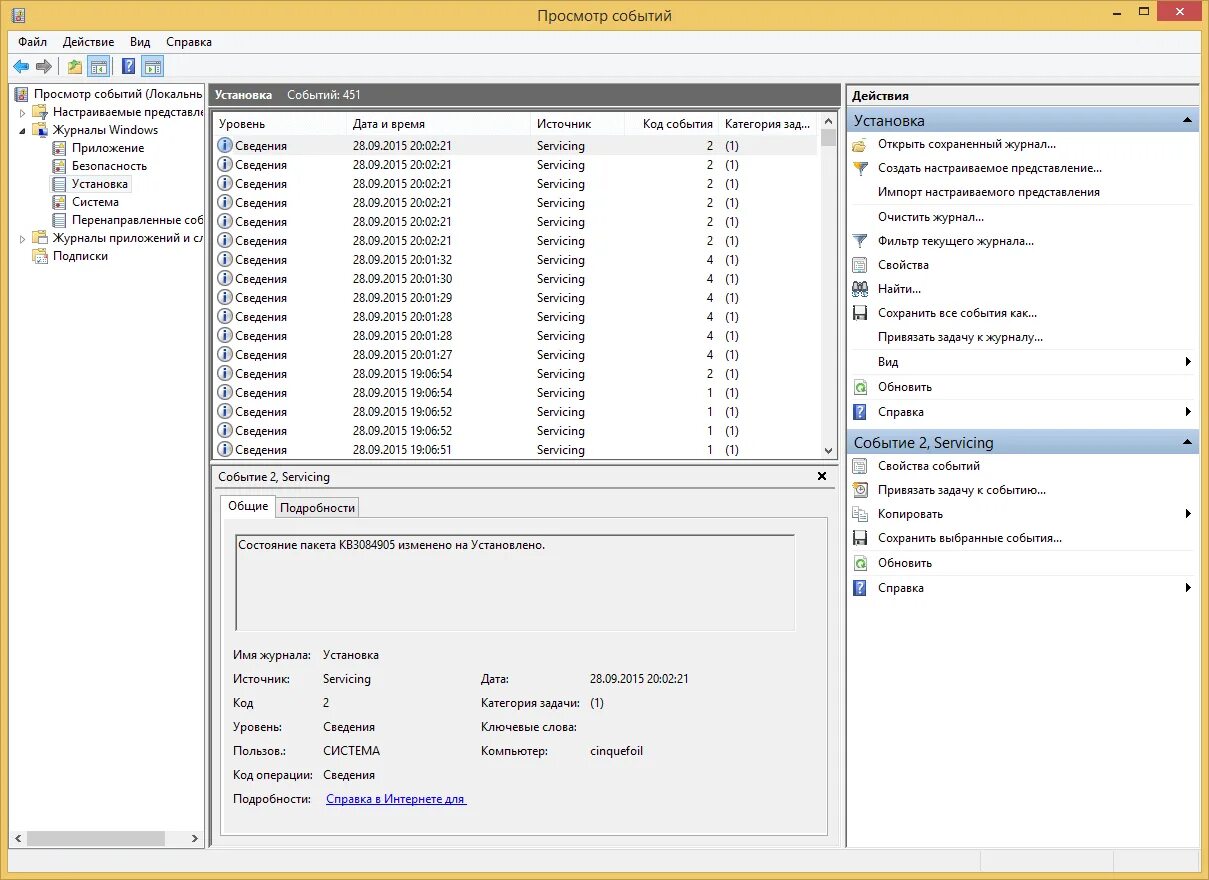This screenshot has height=880, width=1209.
Task: Click Очистить журнал action
Action: click(931, 217)
